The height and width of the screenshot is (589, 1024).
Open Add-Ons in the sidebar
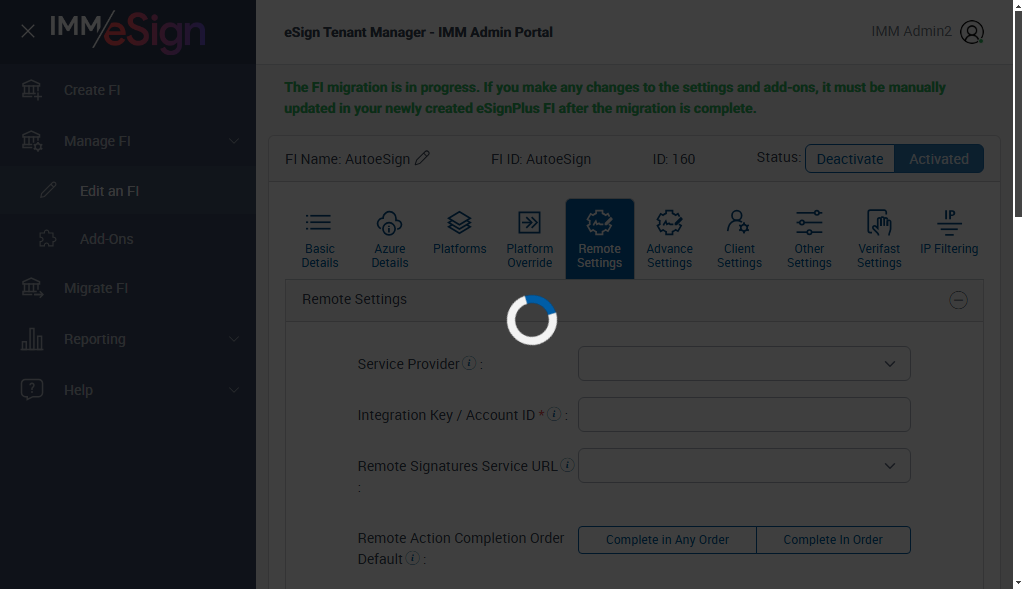[106, 239]
